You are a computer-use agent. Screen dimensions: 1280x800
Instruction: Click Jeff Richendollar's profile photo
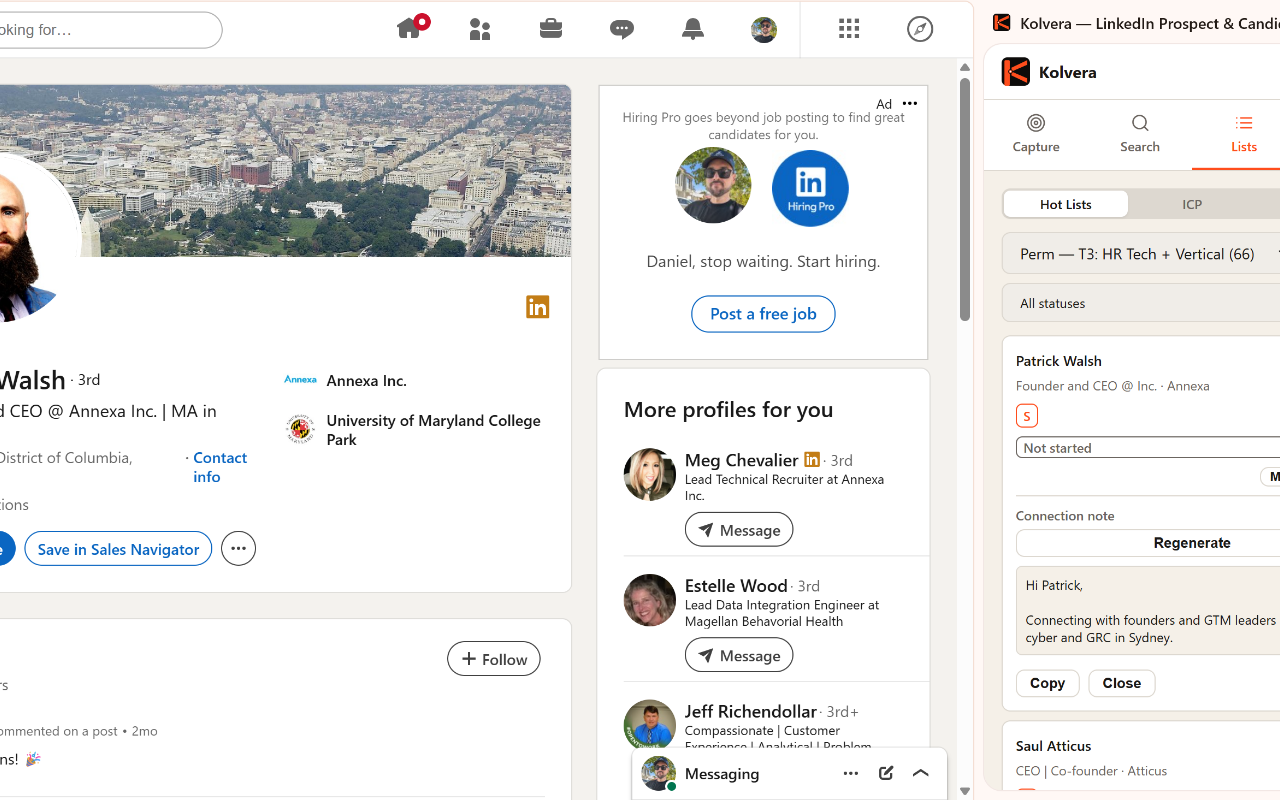pos(650,725)
